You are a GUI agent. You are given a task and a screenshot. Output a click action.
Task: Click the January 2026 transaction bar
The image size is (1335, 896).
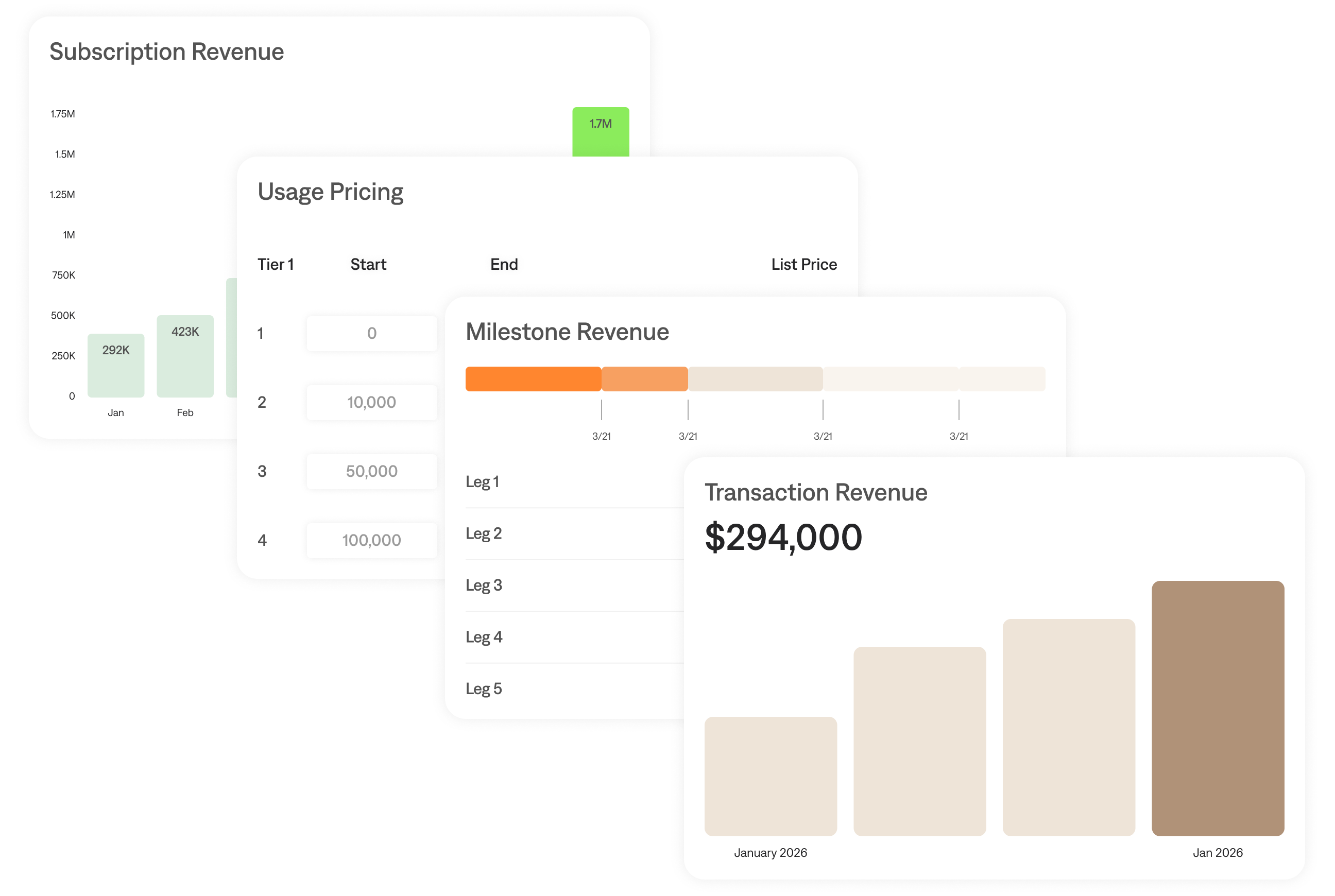tap(771, 776)
